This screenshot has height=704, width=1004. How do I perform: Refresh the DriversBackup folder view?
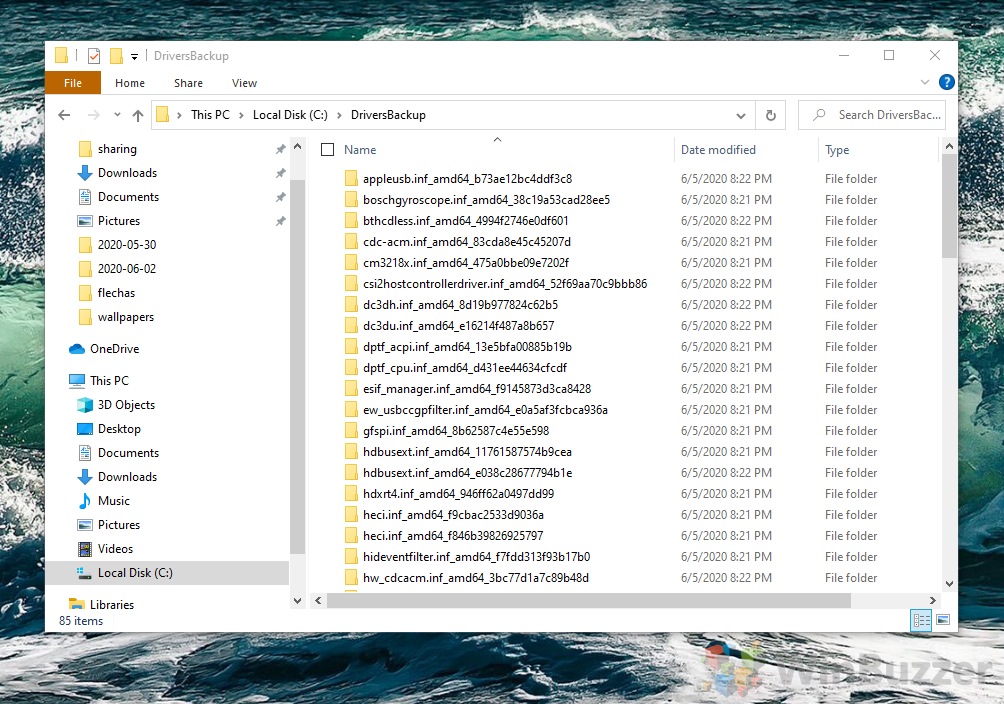(770, 115)
